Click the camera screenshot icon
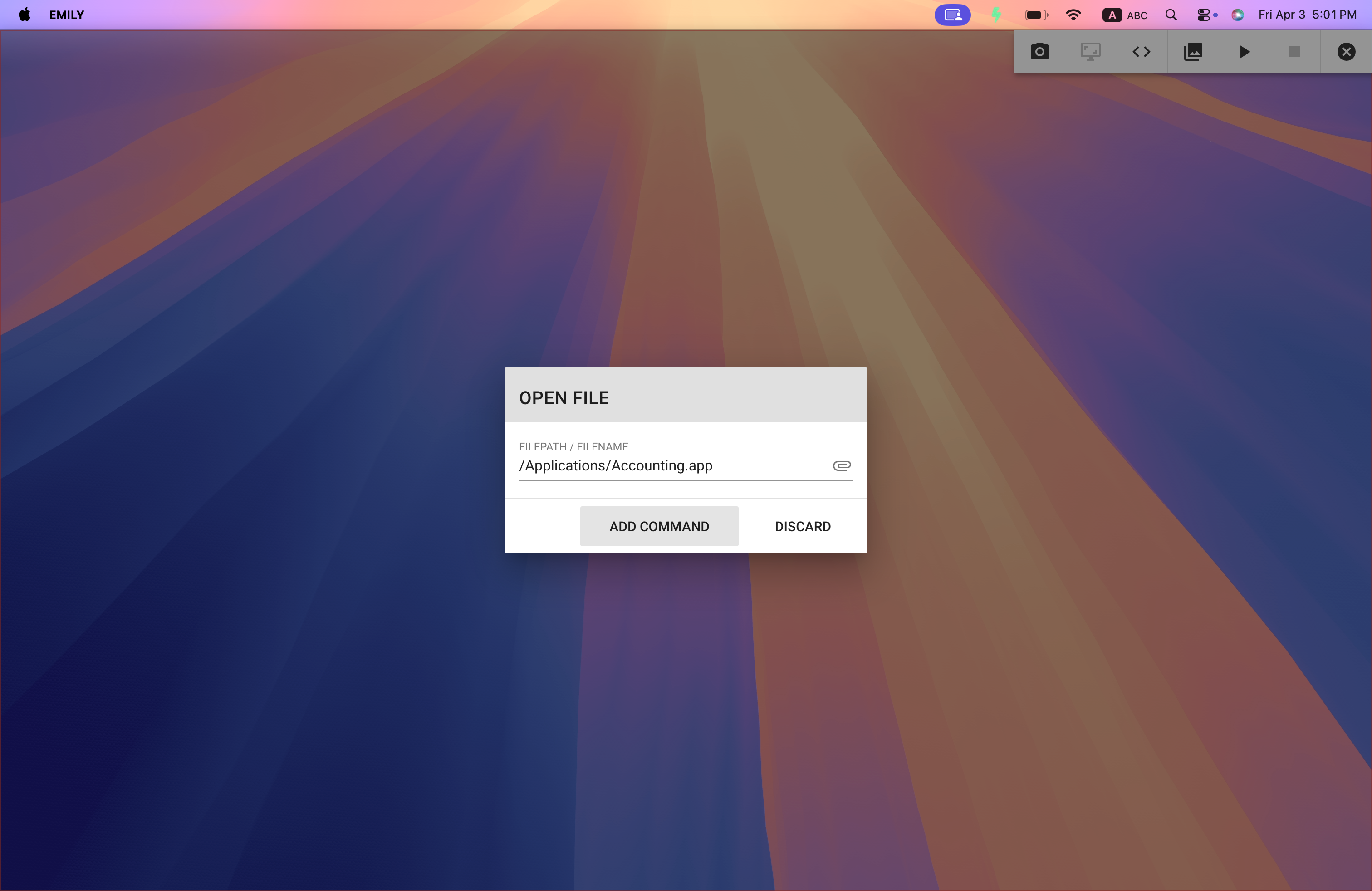 point(1039,52)
